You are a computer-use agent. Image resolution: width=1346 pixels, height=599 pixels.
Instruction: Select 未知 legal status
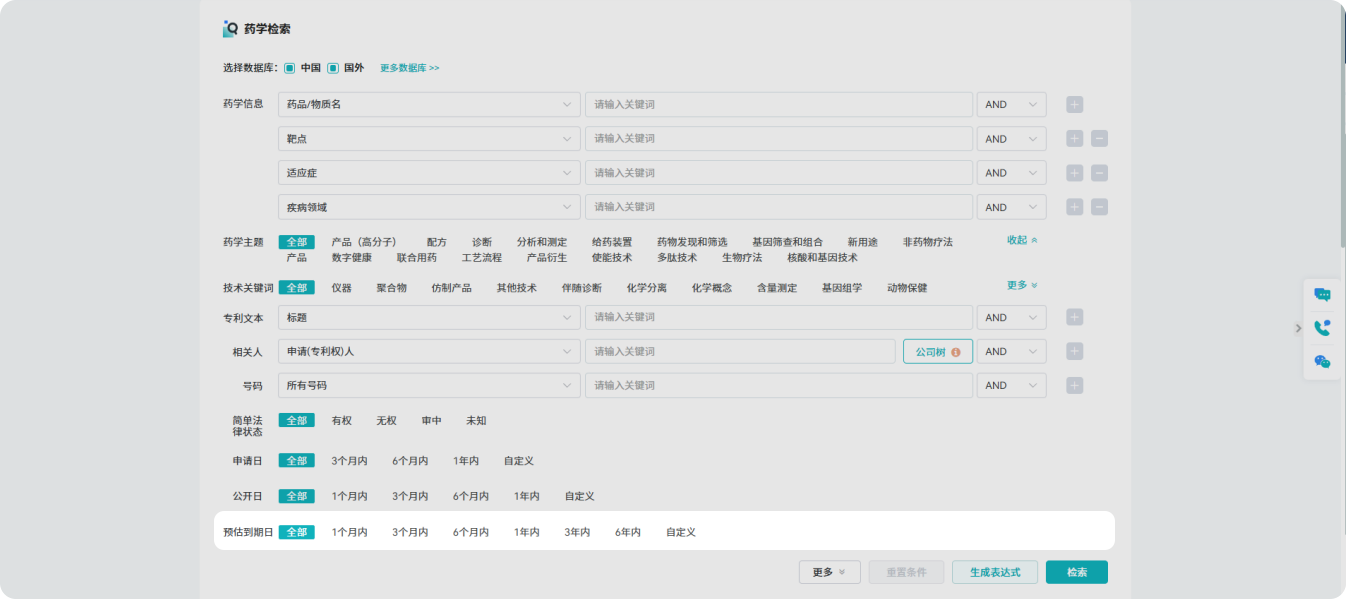476,421
